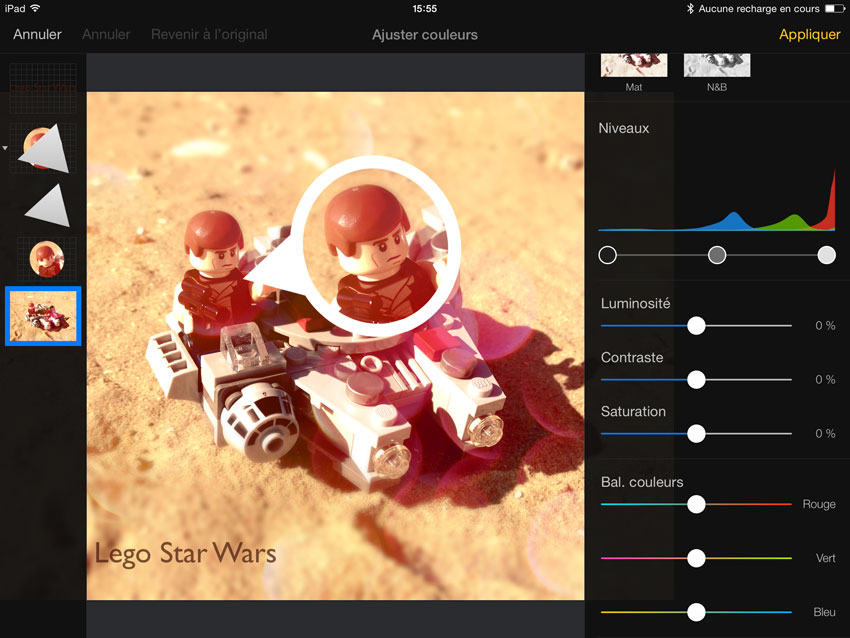850x638 pixels.
Task: Tap the 'Contraste' label
Action: pos(632,358)
